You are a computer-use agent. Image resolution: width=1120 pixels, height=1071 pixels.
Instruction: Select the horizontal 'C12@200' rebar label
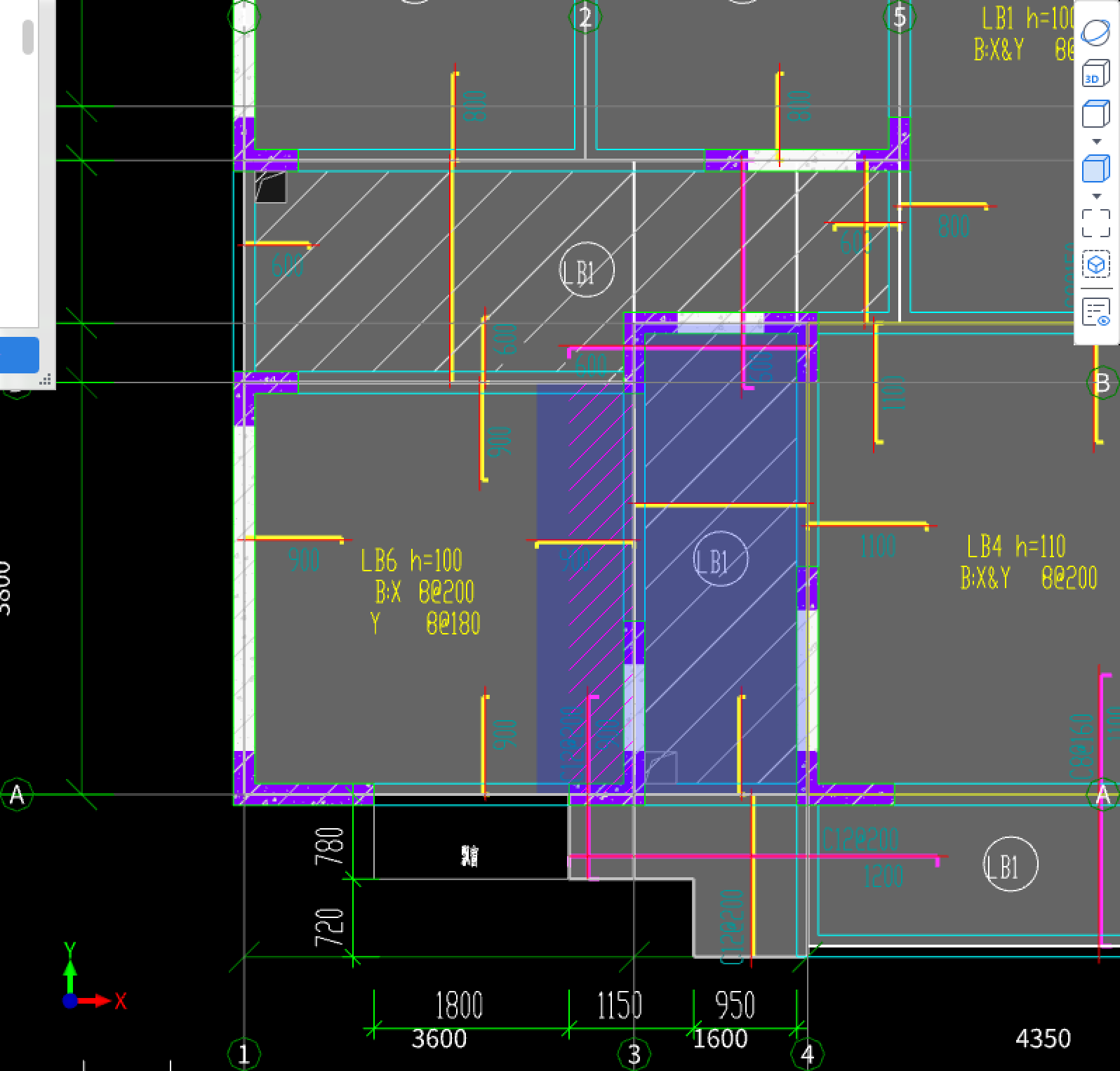click(860, 839)
